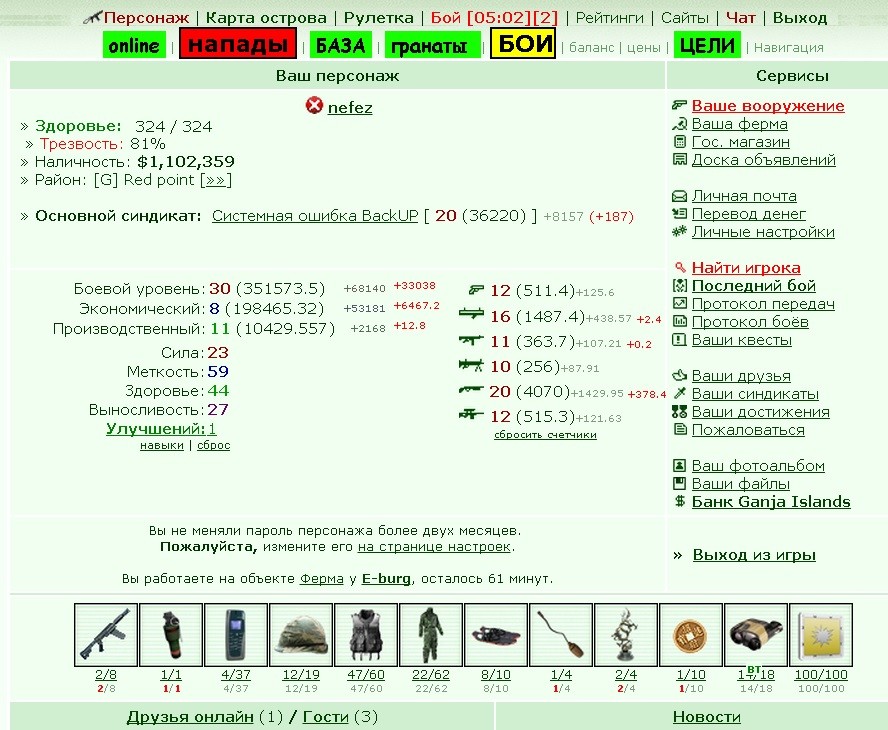Open the nefez profile link
The width and height of the screenshot is (888, 730).
pos(350,108)
